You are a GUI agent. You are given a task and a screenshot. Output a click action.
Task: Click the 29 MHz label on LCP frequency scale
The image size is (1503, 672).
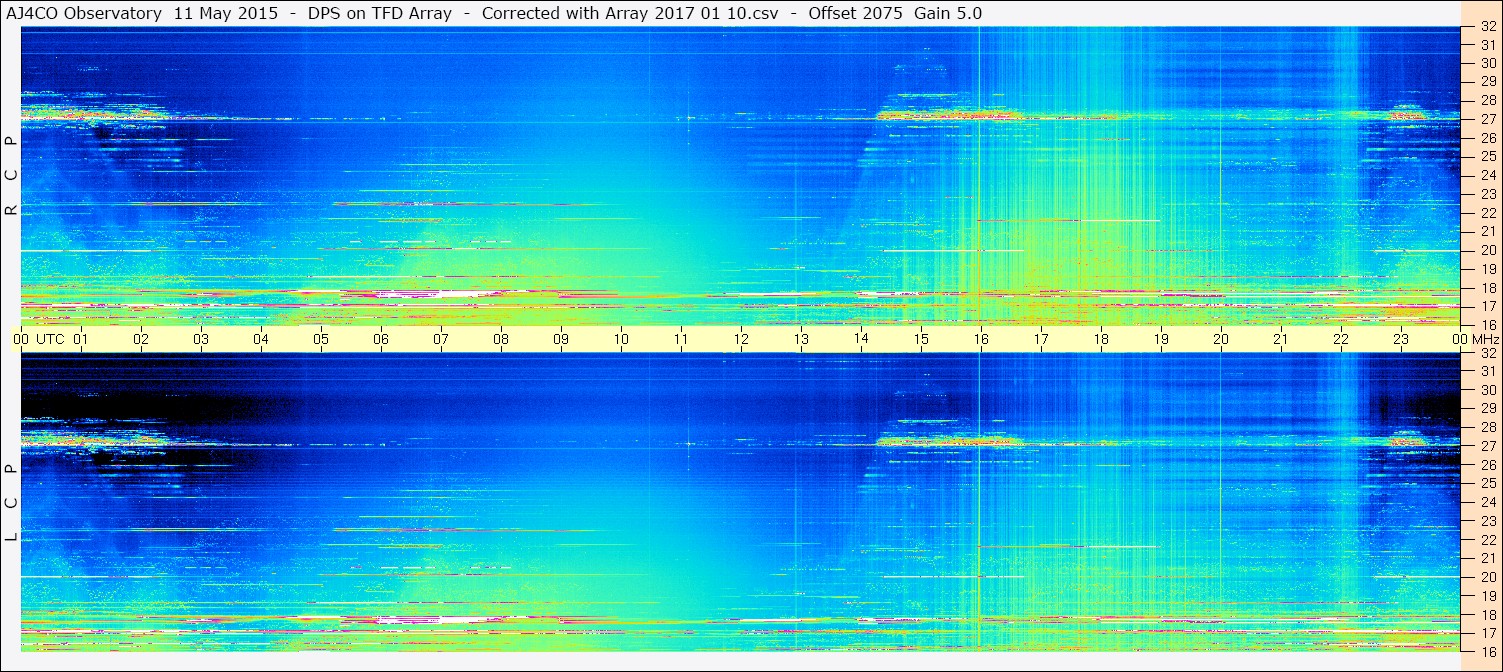(1488, 408)
